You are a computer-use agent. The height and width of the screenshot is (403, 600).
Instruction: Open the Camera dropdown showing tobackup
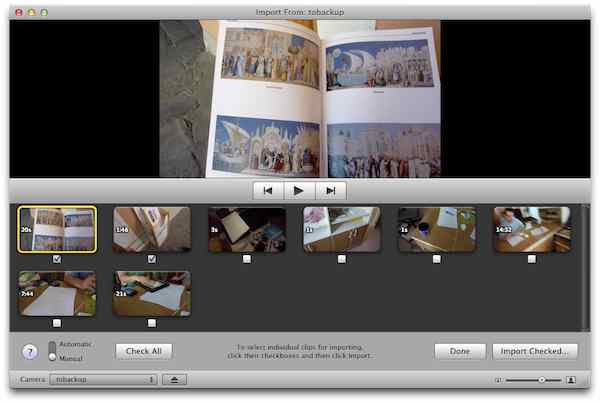[x=103, y=380]
